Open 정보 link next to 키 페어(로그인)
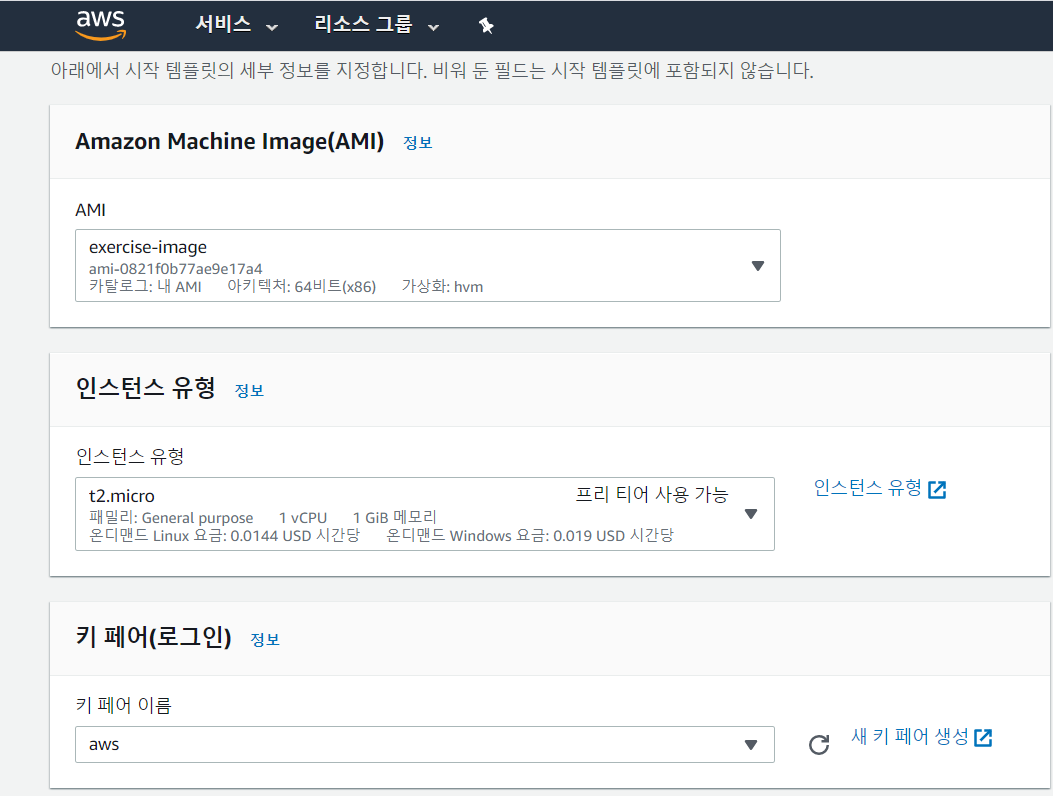The width and height of the screenshot is (1053, 796). pyautogui.click(x=265, y=639)
